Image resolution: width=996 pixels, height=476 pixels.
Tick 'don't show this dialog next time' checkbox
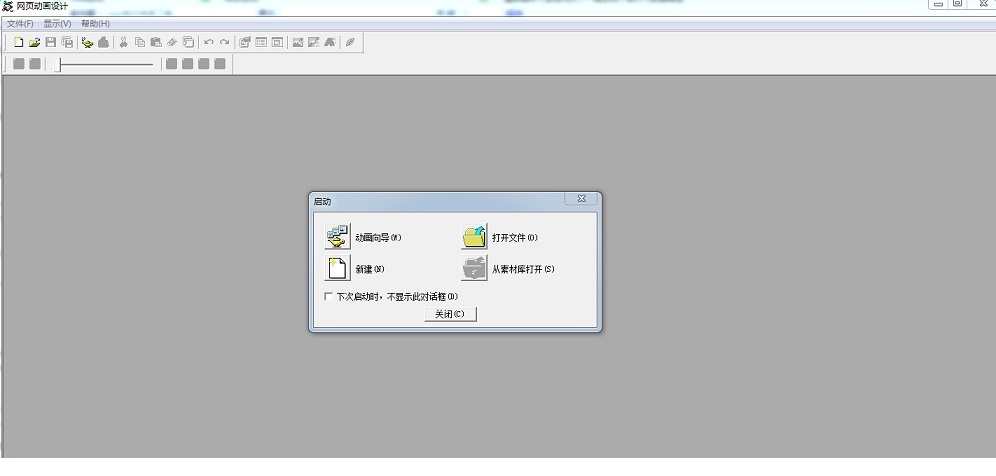click(x=328, y=296)
